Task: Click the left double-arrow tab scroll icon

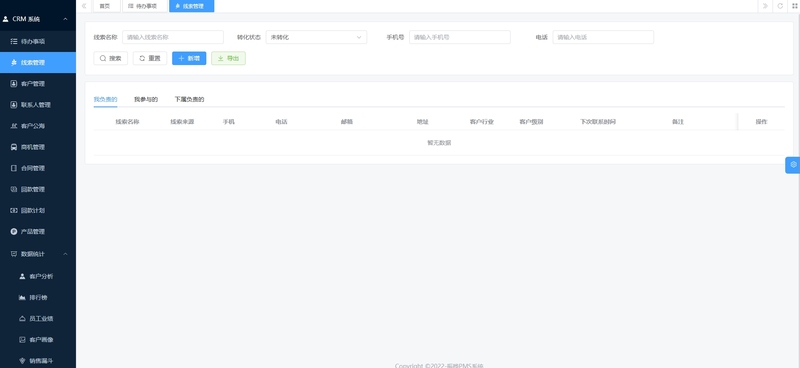Action: [84, 6]
